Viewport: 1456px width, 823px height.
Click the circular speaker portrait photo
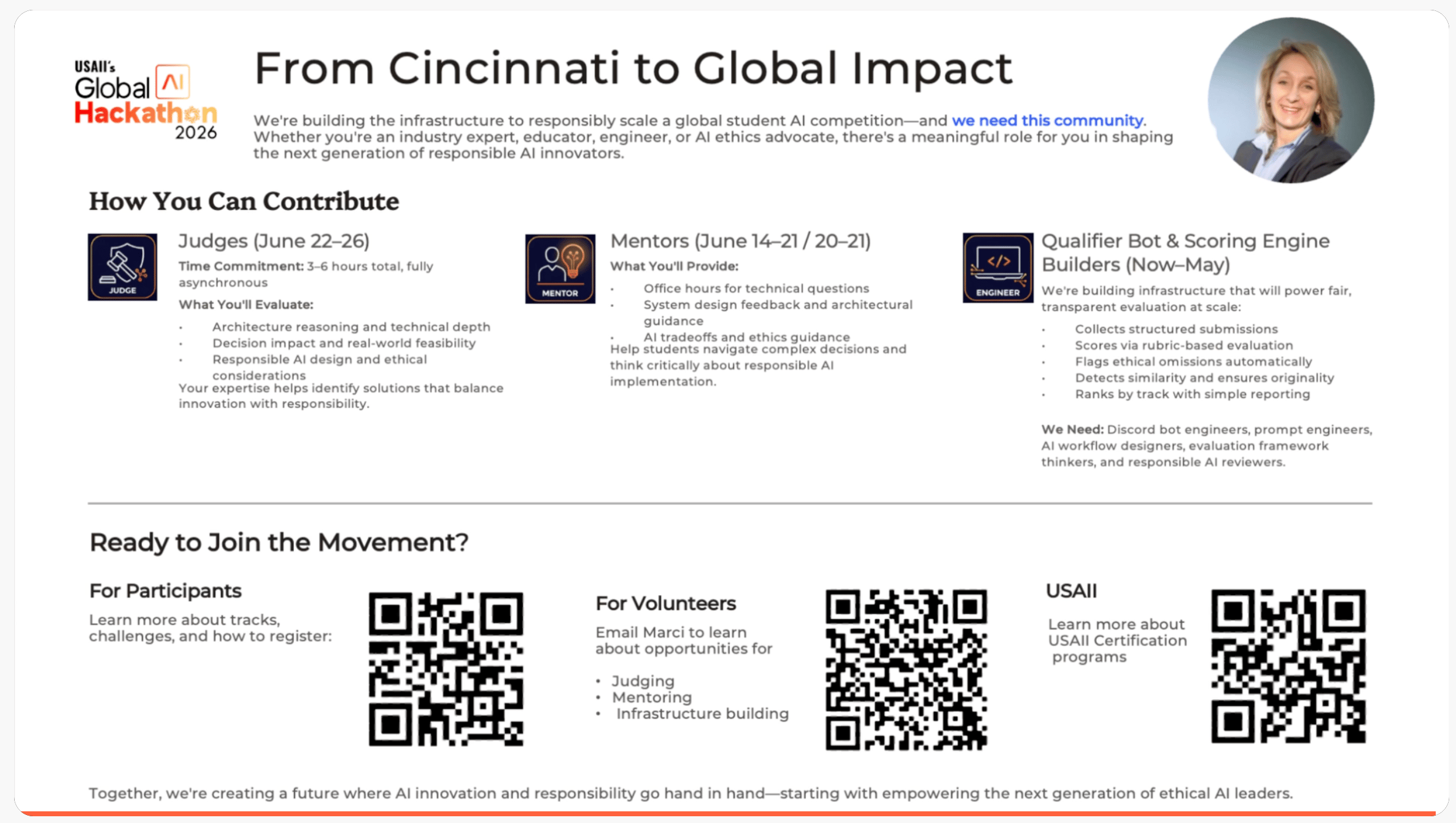(x=1291, y=100)
